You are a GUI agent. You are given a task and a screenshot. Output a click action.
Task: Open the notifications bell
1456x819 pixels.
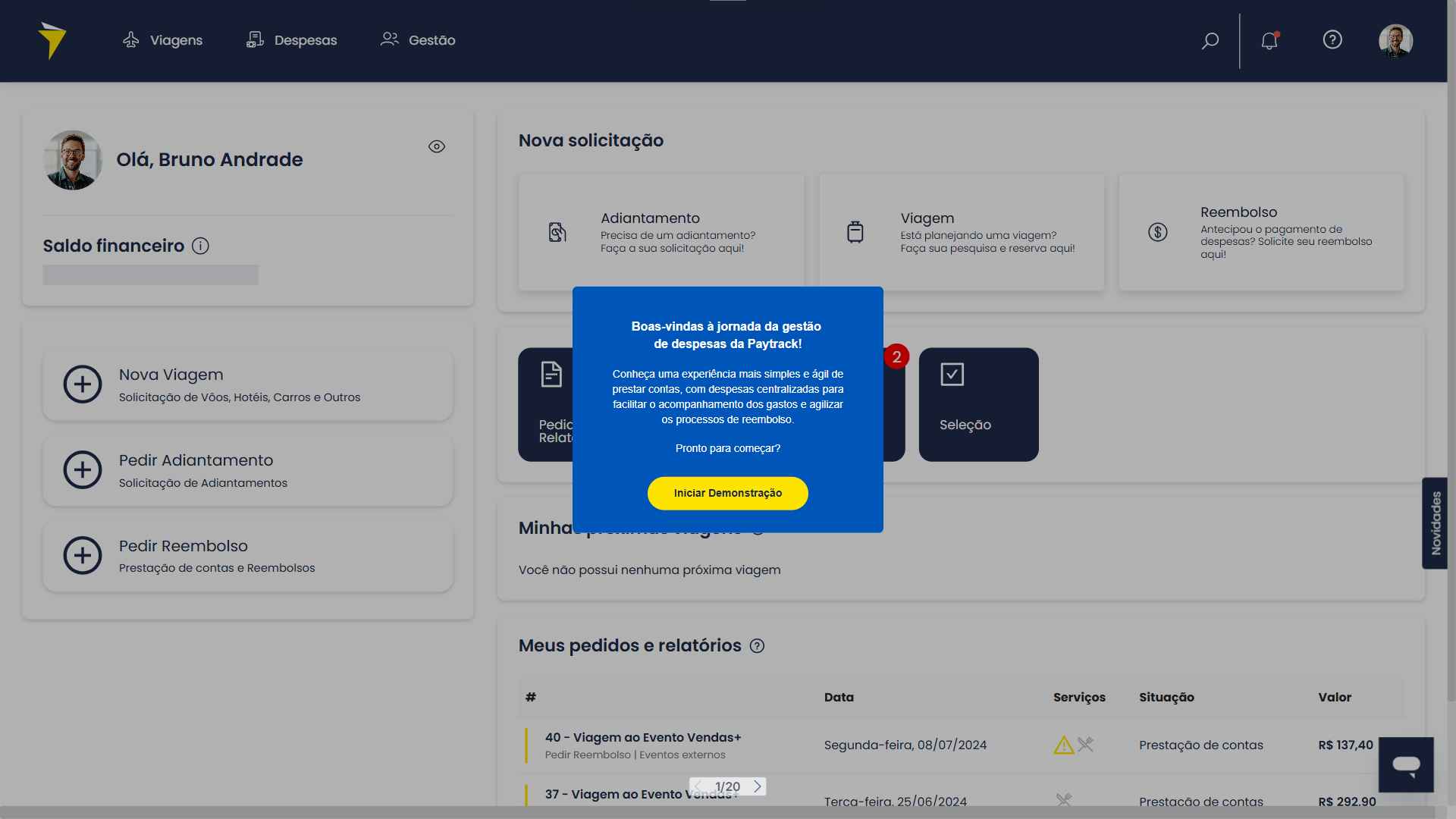(1269, 40)
